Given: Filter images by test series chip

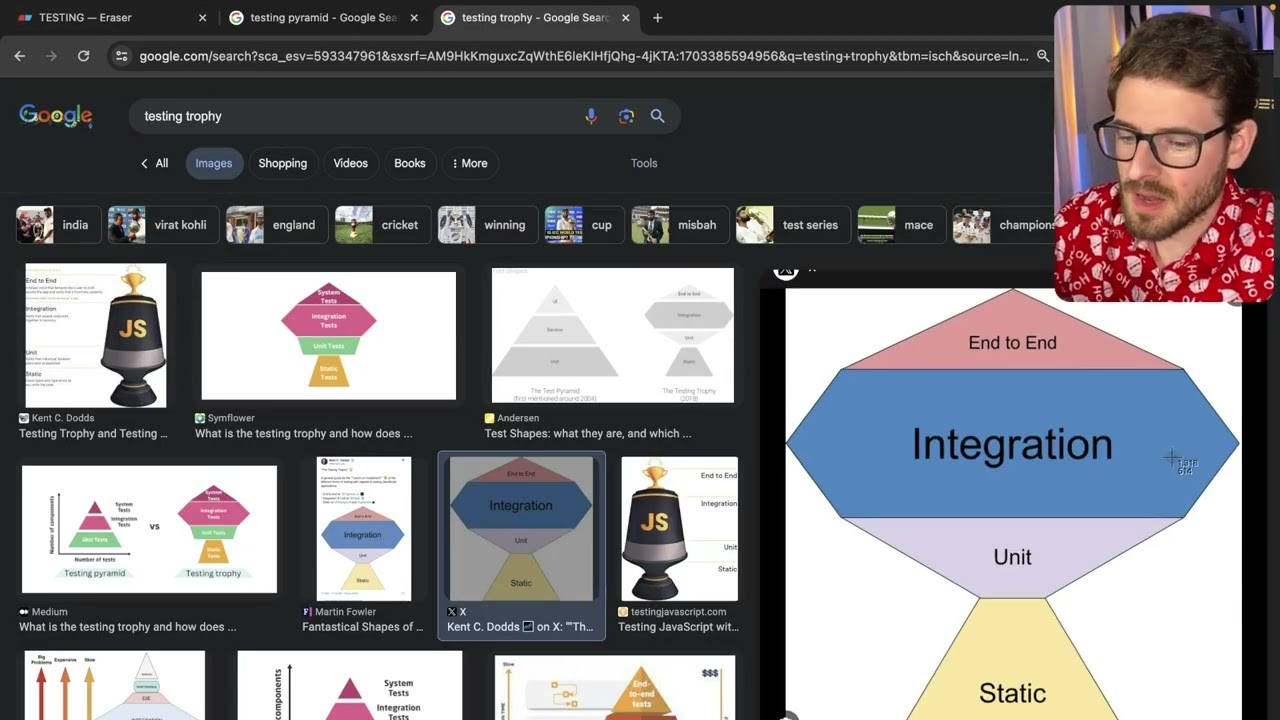Looking at the screenshot, I should tap(792, 225).
